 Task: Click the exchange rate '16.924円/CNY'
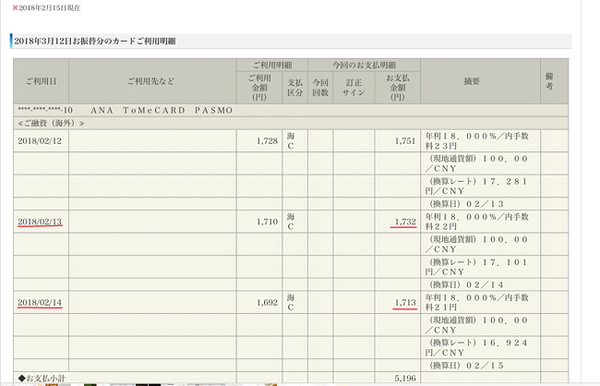[x=476, y=347]
